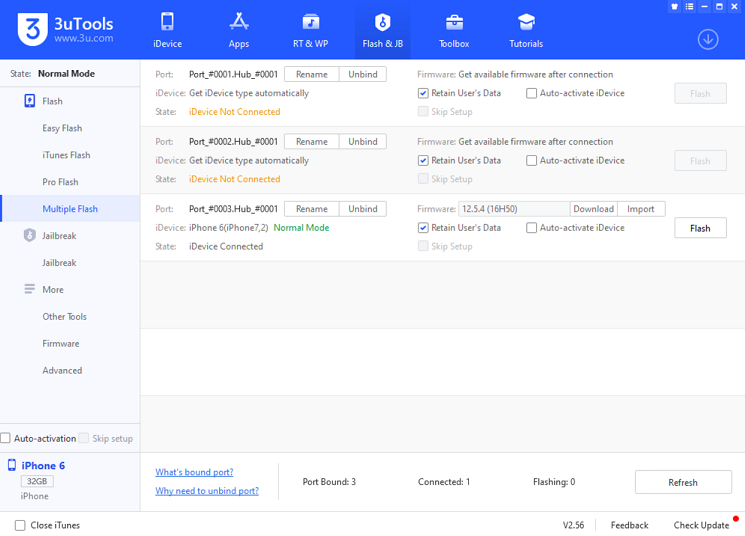Click Skip Setup checkbox for Port_#0003

click(423, 246)
